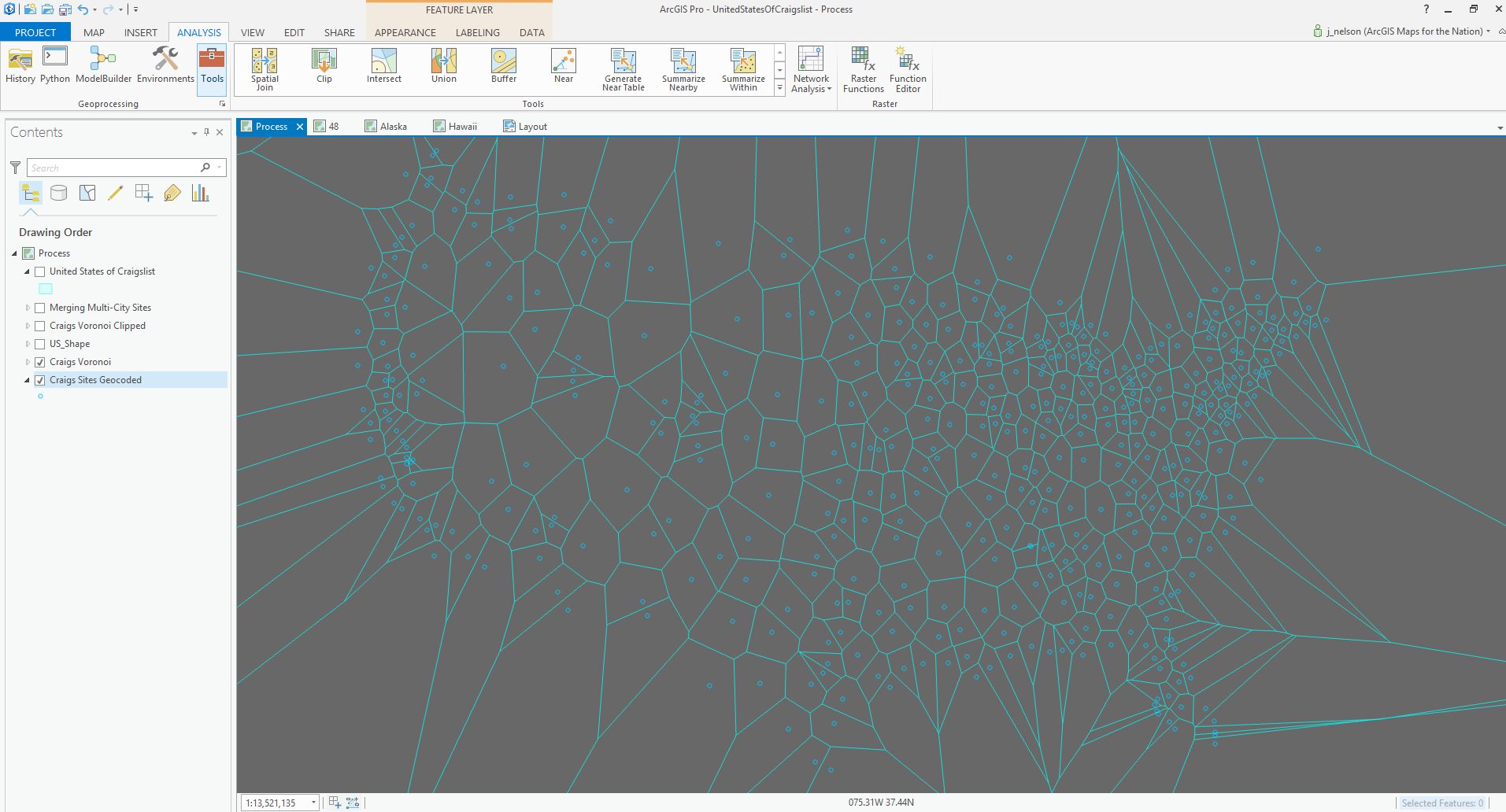Close the Process map tab
The width and height of the screenshot is (1506, 812).
(x=300, y=127)
